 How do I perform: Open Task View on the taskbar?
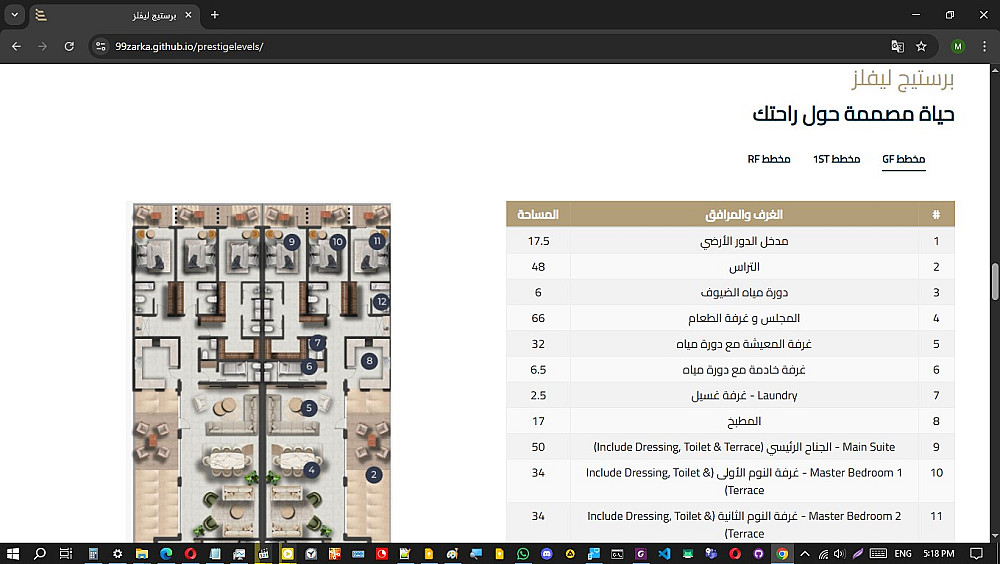click(x=66, y=553)
